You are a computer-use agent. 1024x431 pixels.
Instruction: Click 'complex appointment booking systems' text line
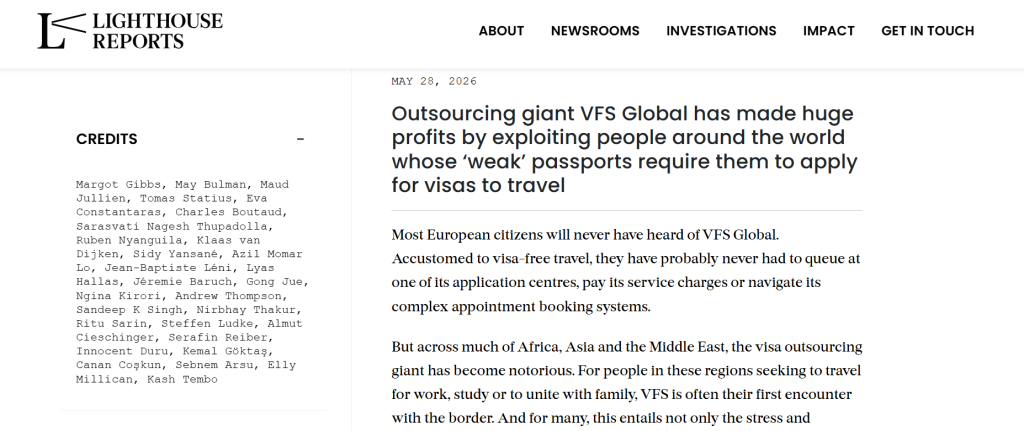click(520, 307)
